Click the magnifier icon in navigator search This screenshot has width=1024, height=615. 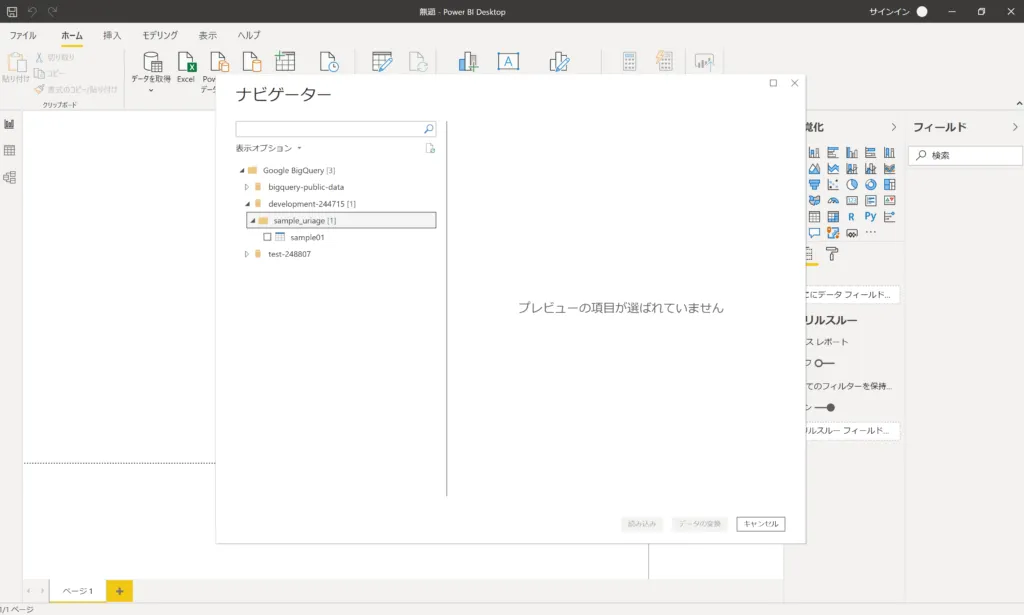[428, 129]
